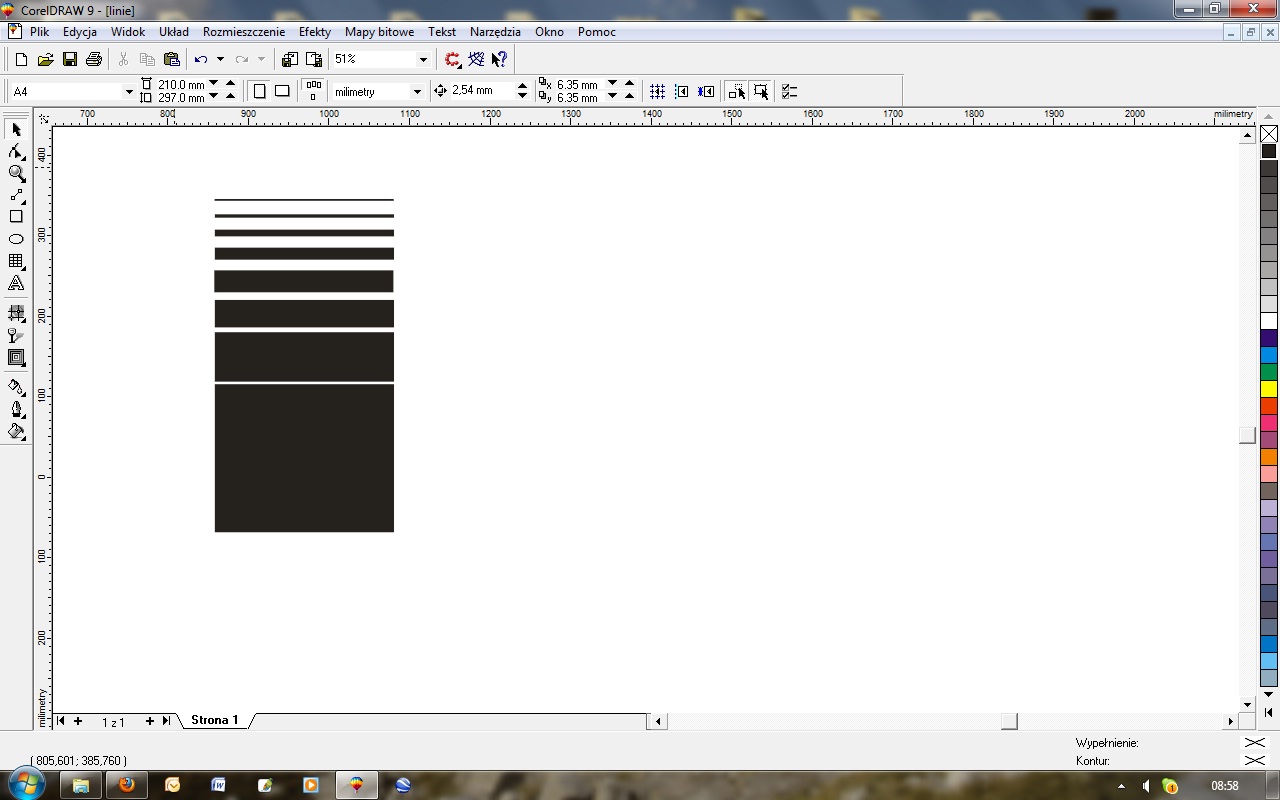Open the milimetry units dropdown
This screenshot has height=800, width=1280.
(417, 92)
